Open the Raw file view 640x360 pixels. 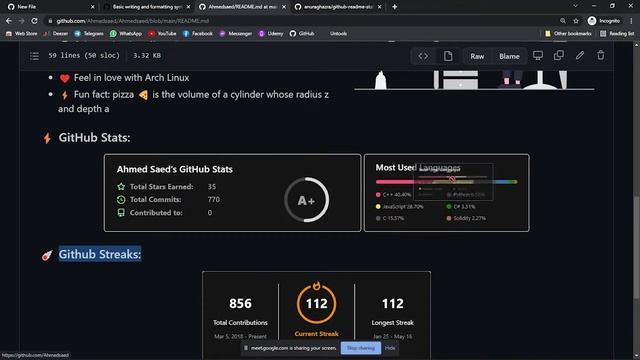(477, 56)
